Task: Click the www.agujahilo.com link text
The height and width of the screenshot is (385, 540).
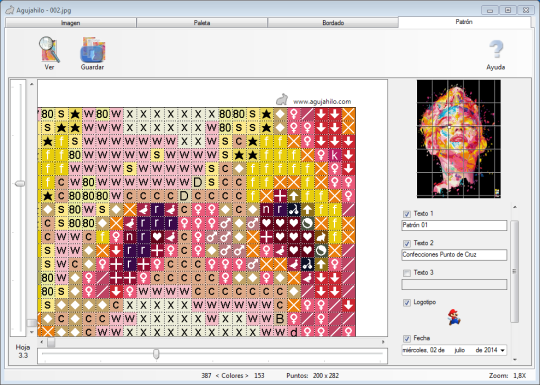Action: pyautogui.click(x=322, y=102)
